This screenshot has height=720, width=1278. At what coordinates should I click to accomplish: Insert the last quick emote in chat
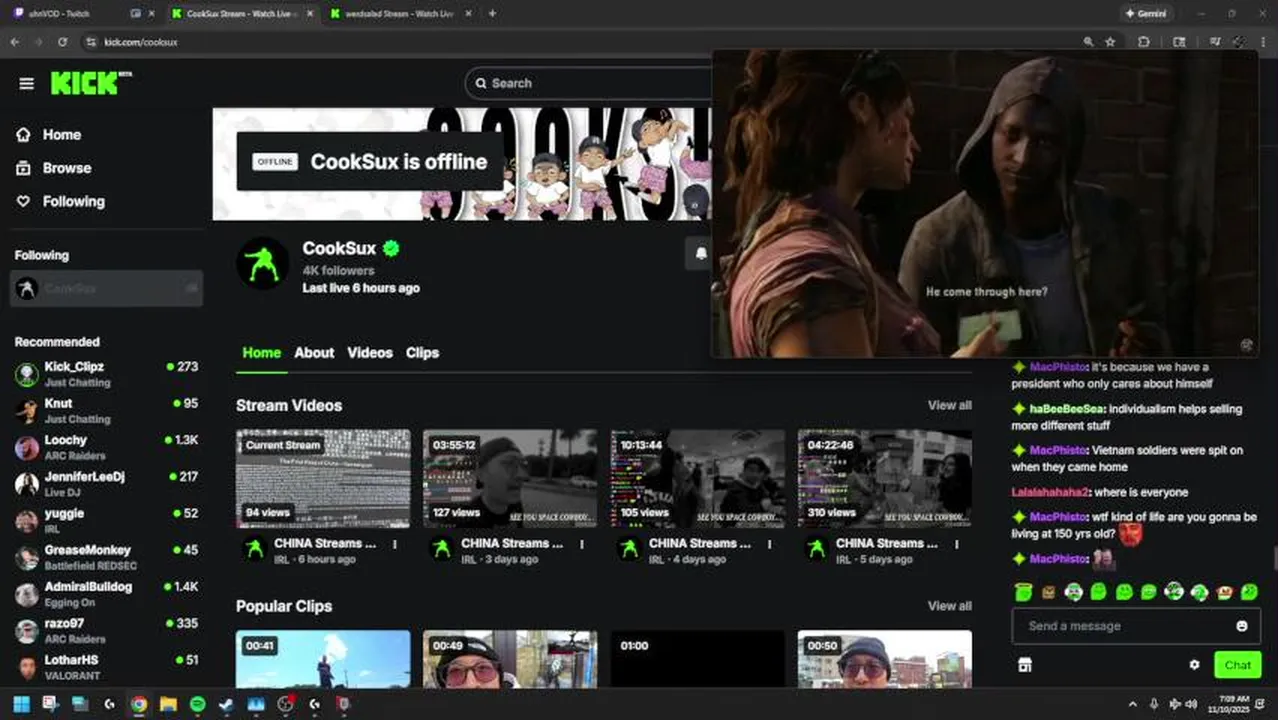coord(1249,592)
